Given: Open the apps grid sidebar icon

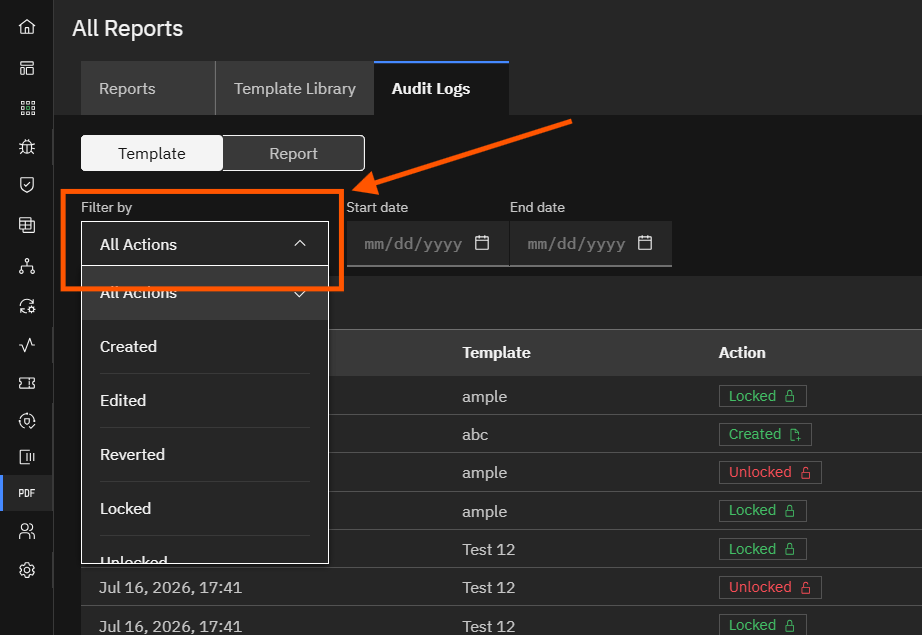Looking at the screenshot, I should click(27, 108).
